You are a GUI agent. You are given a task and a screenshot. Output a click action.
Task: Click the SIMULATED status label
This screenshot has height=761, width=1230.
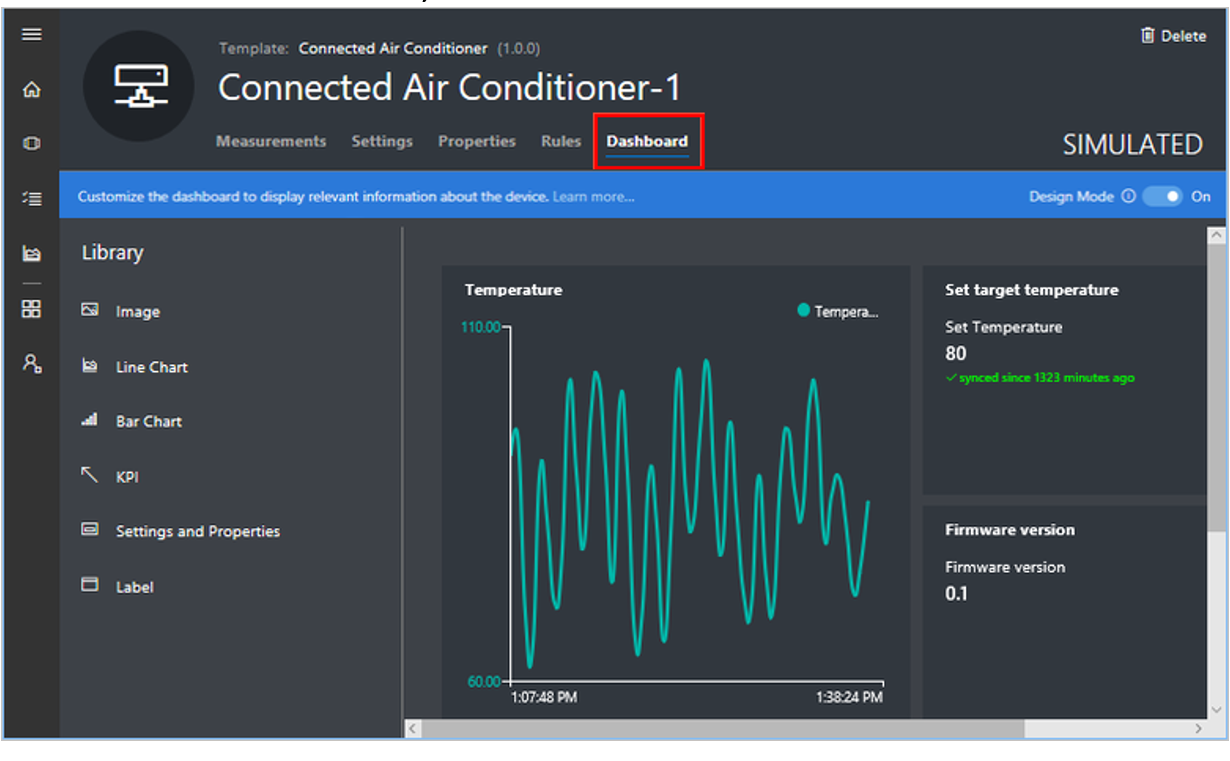click(1132, 145)
